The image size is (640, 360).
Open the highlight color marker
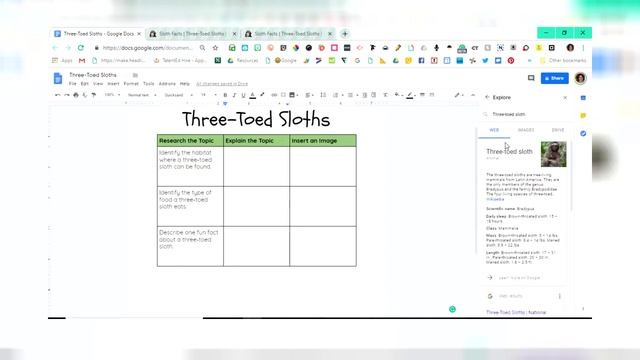click(262, 95)
